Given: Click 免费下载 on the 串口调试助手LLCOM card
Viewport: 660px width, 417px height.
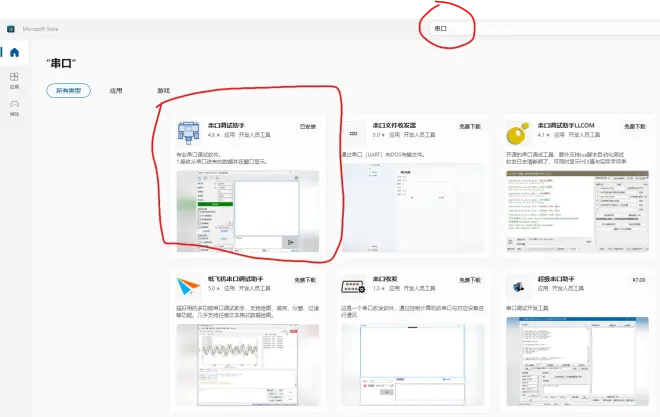Looking at the screenshot, I should (635, 126).
